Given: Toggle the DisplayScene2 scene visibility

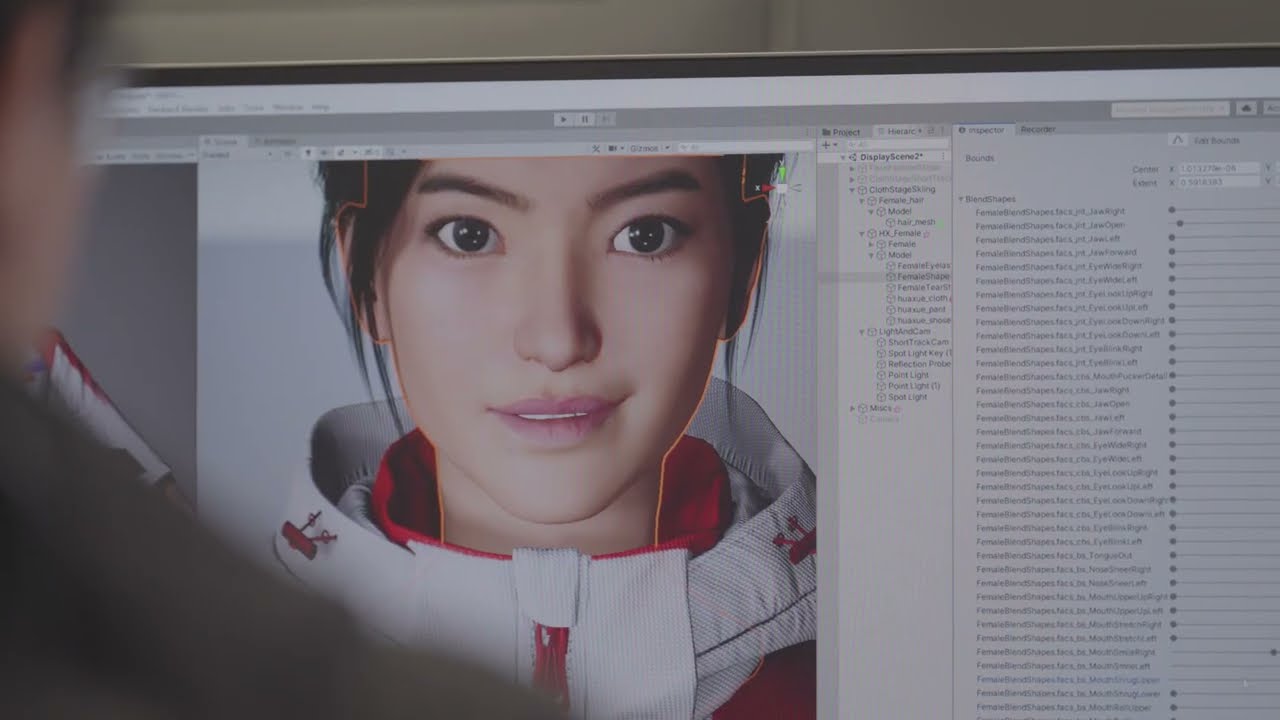Looking at the screenshot, I should click(x=843, y=157).
